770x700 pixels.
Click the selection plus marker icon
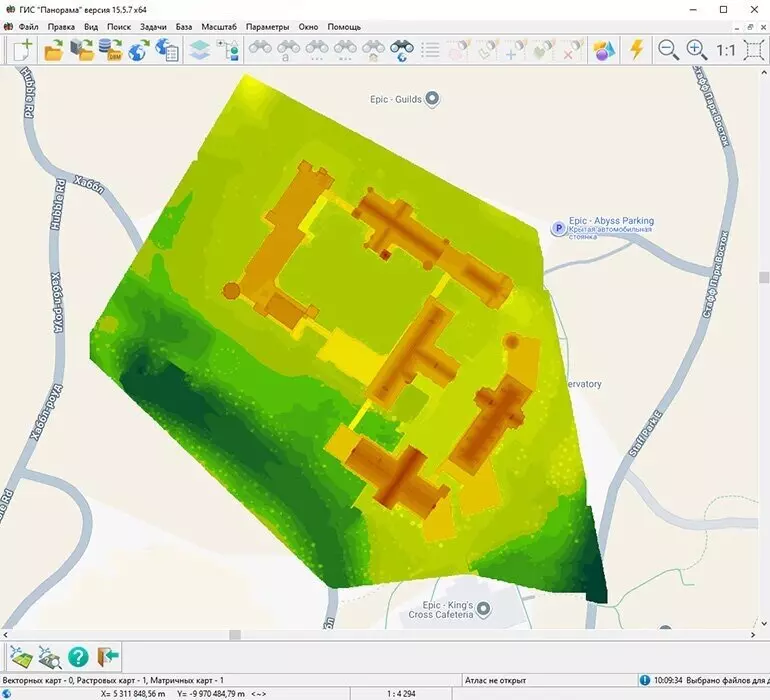click(515, 50)
